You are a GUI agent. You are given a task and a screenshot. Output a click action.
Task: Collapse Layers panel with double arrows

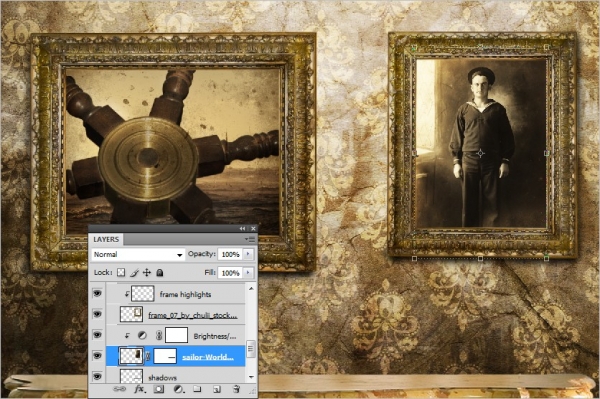(242, 228)
